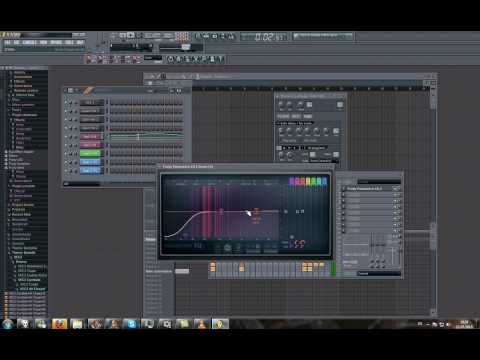
Task: Open Skype from the taskbar
Action: pos(131,323)
